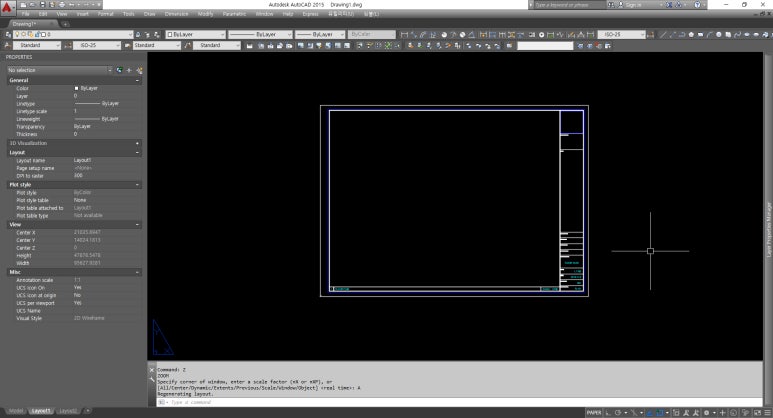Select the Radius dimension tool
Viewport: 773px width, 418px height.
(444, 35)
